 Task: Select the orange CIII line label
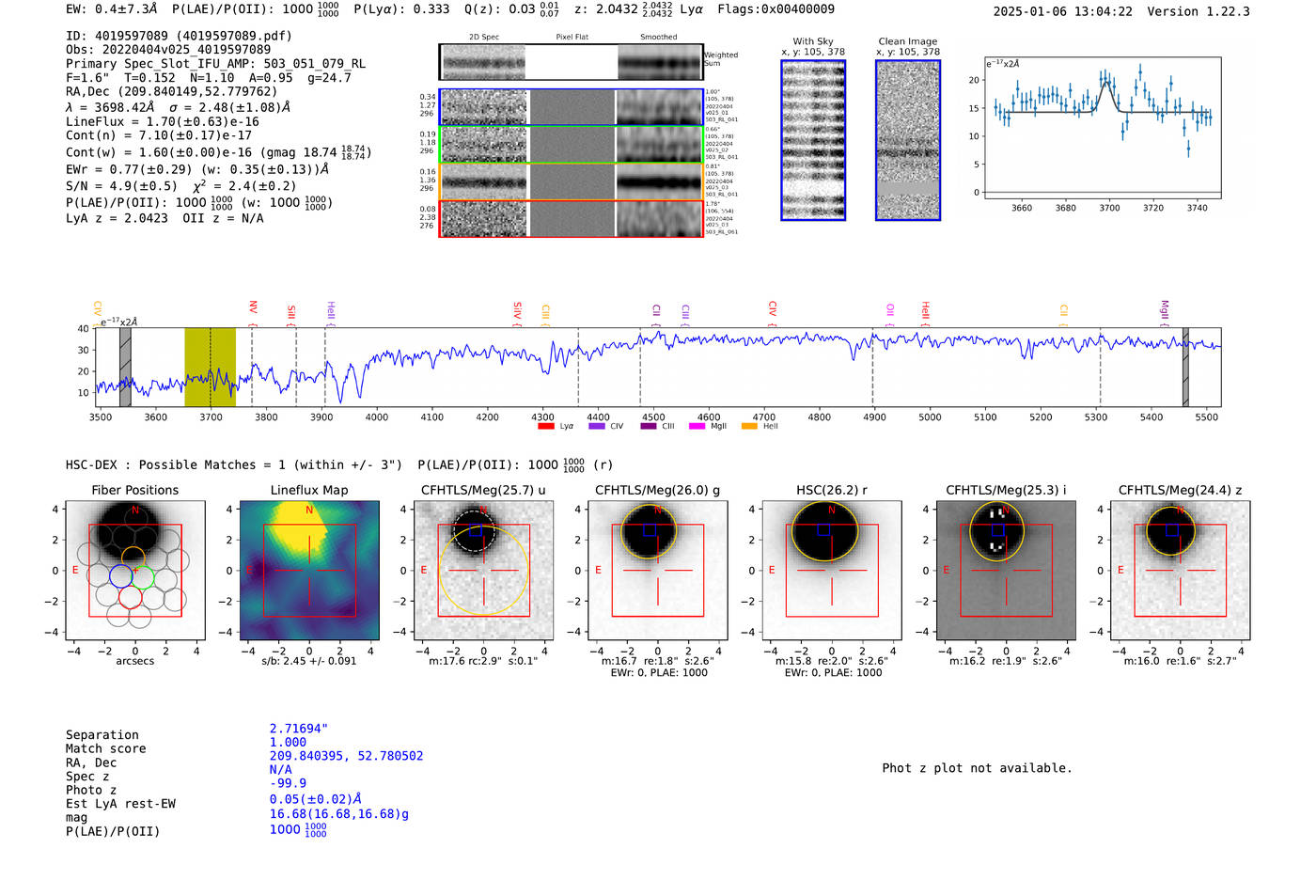(545, 312)
